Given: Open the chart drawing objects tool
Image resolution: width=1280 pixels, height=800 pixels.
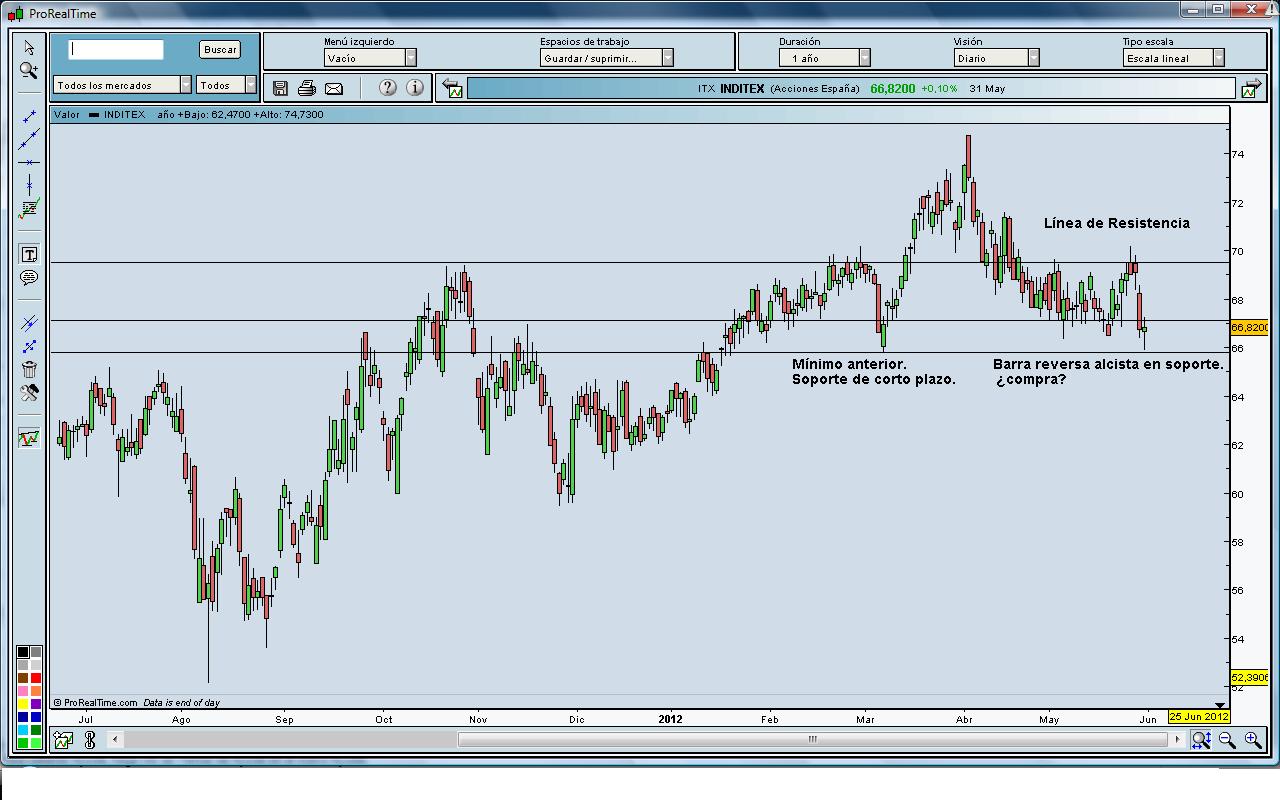Looking at the screenshot, I should [x=29, y=209].
